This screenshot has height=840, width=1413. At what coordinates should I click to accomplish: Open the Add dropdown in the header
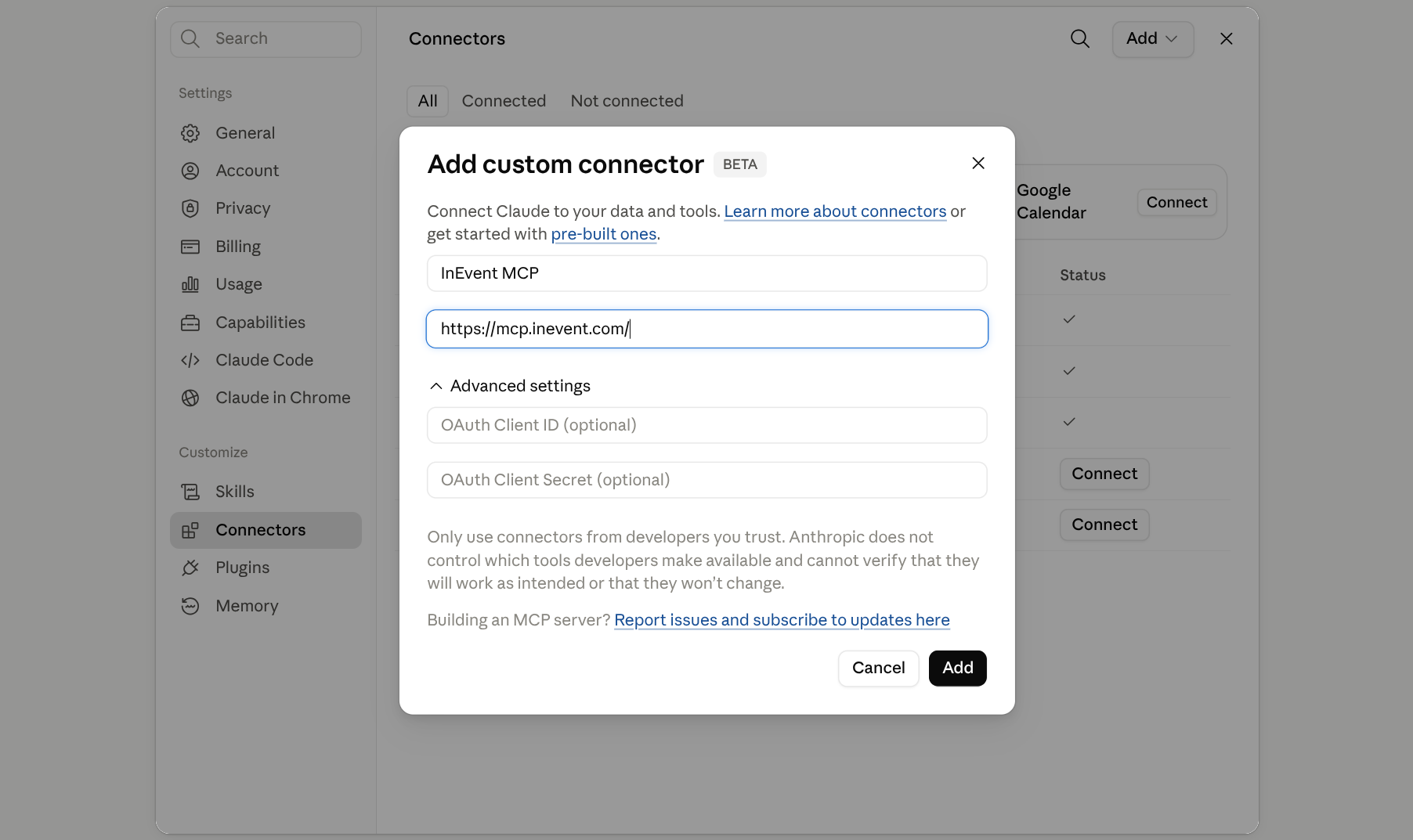[x=1153, y=38]
